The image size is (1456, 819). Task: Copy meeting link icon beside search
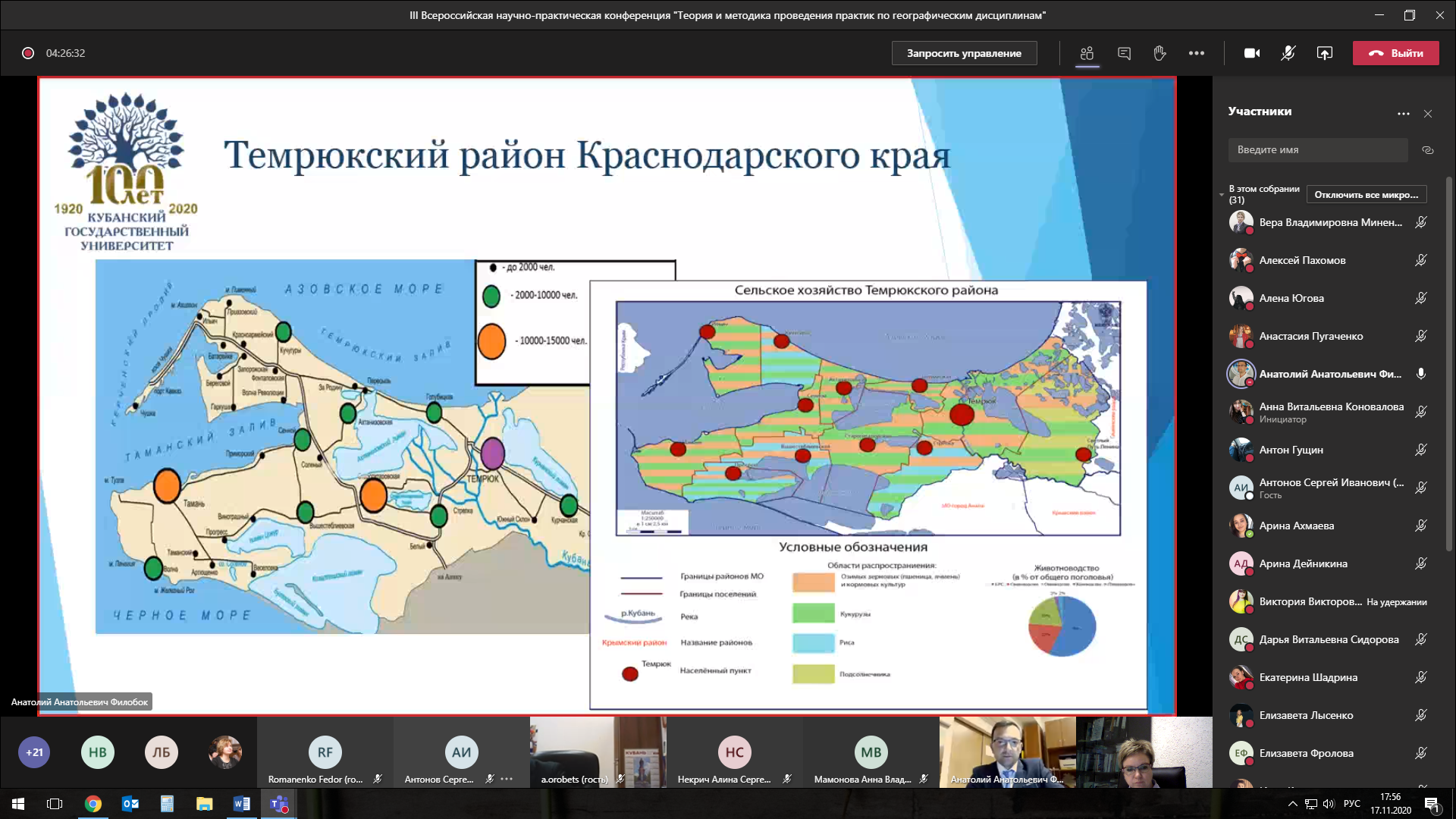pos(1427,150)
